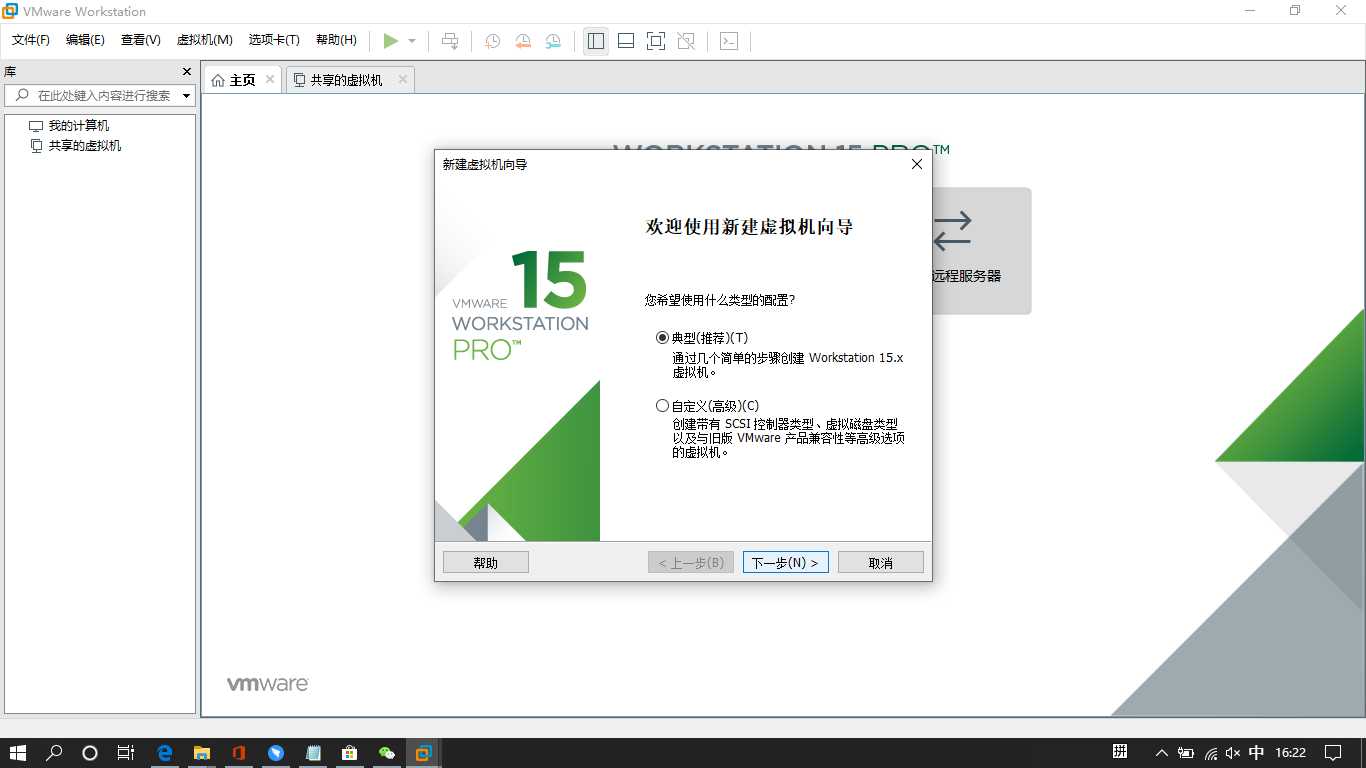Open the 查看(V) menu

[x=141, y=40]
